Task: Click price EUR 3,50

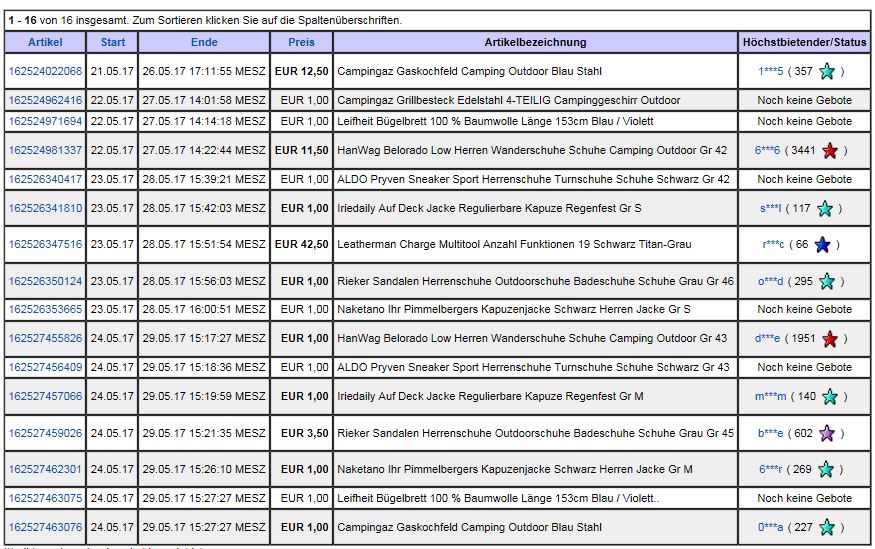Action: (305, 433)
